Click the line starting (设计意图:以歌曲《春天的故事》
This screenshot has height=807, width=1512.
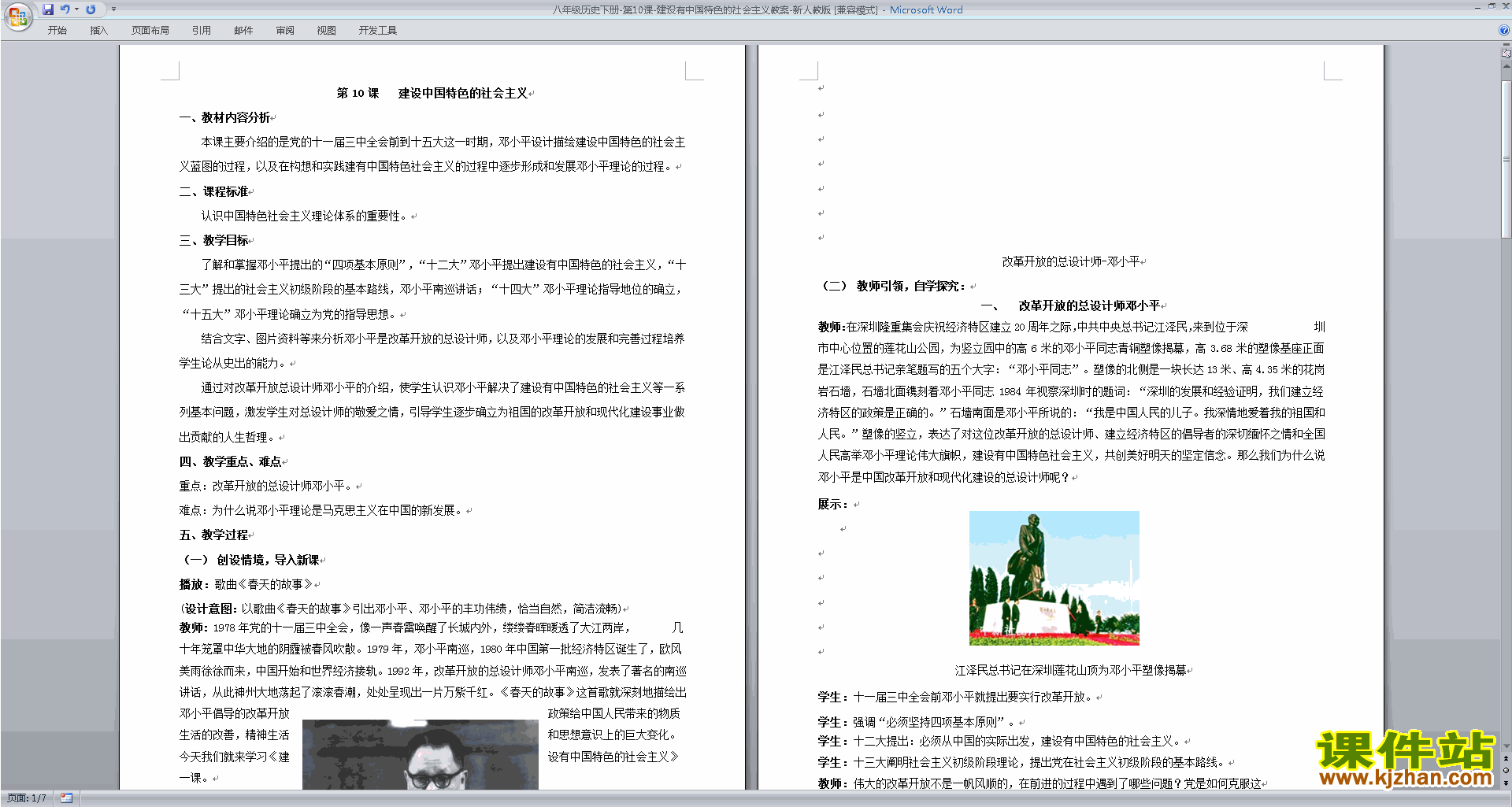point(401,609)
